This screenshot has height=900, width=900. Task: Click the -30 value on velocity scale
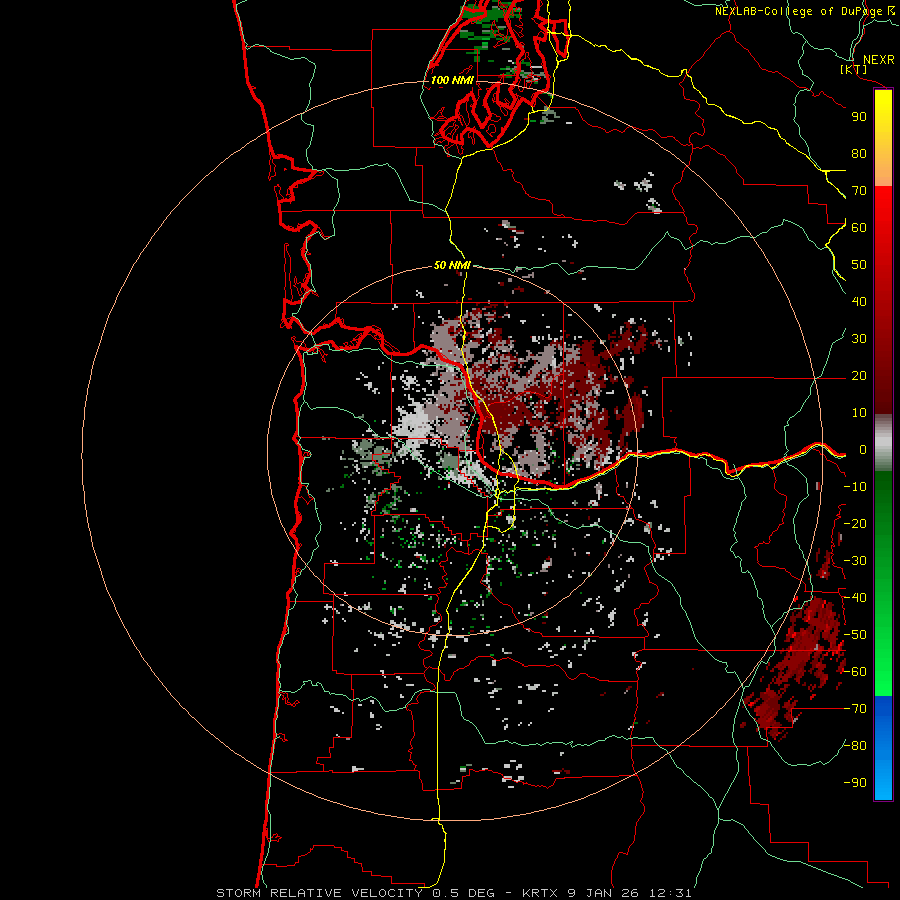coord(855,561)
